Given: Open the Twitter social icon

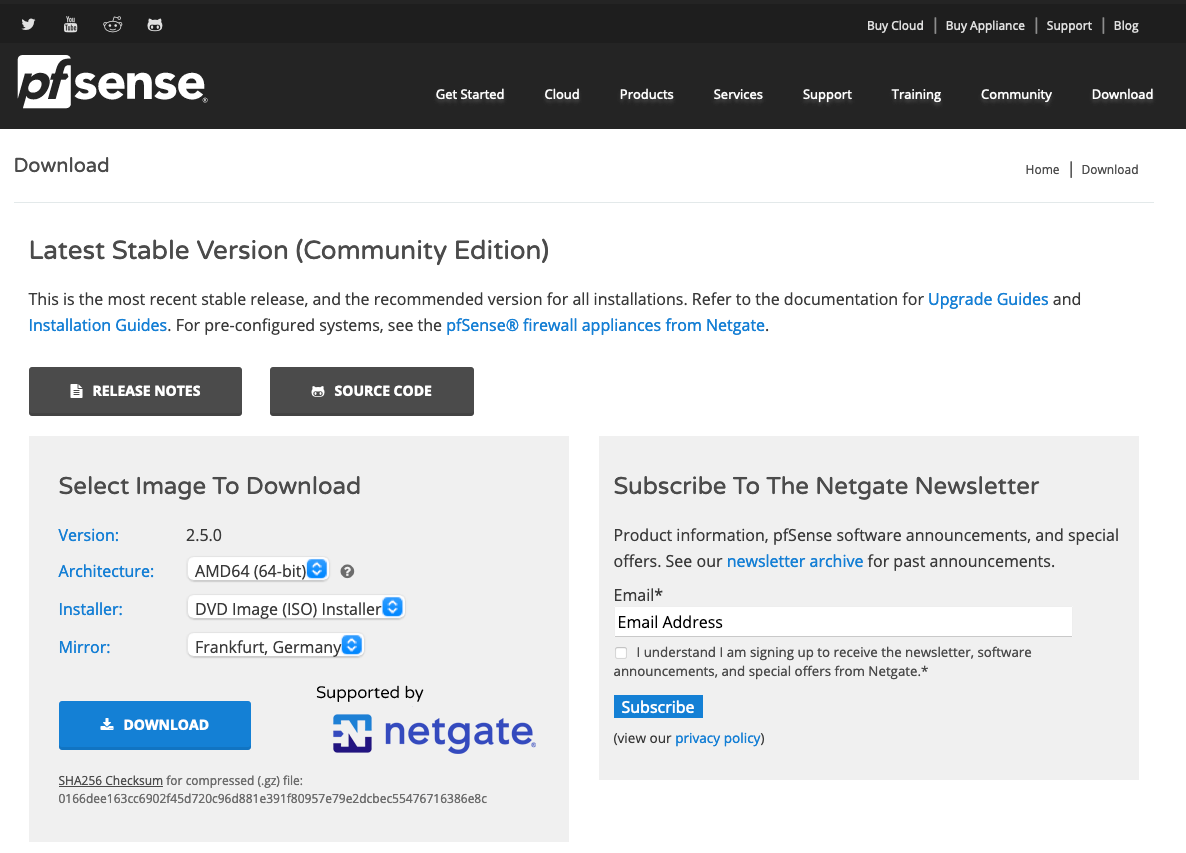Looking at the screenshot, I should coord(28,24).
